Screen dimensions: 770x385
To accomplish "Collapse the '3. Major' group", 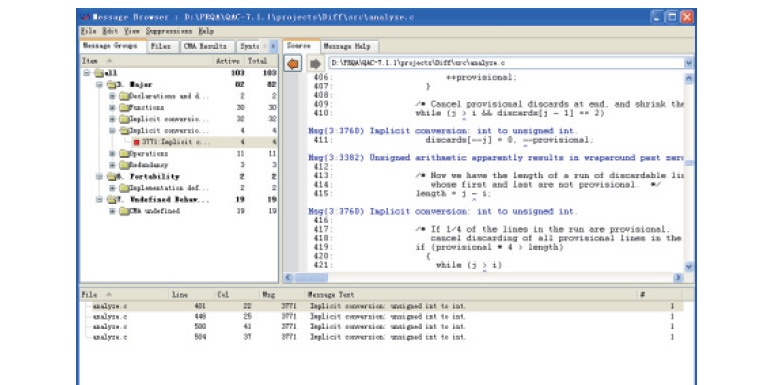I will click(x=99, y=84).
